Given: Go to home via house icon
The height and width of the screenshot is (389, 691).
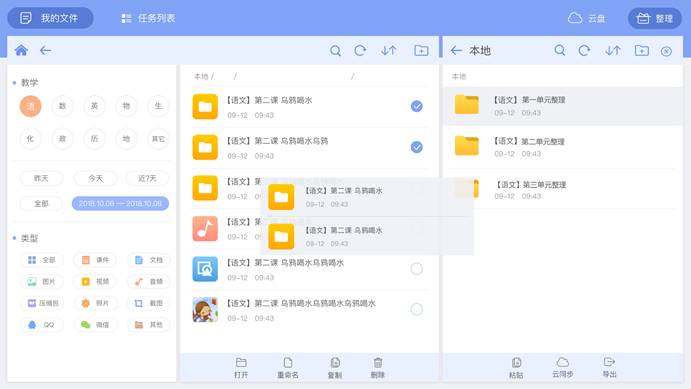Looking at the screenshot, I should tap(21, 51).
